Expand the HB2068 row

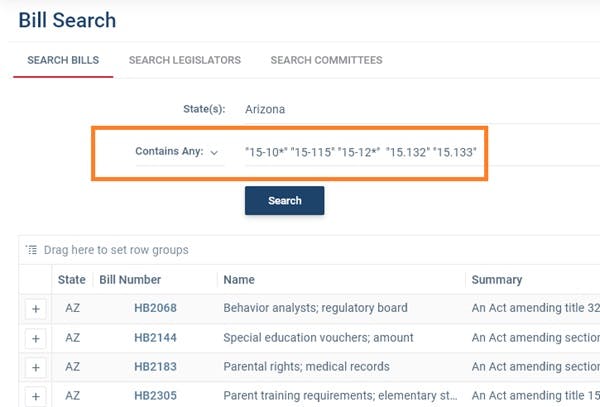pos(36,309)
